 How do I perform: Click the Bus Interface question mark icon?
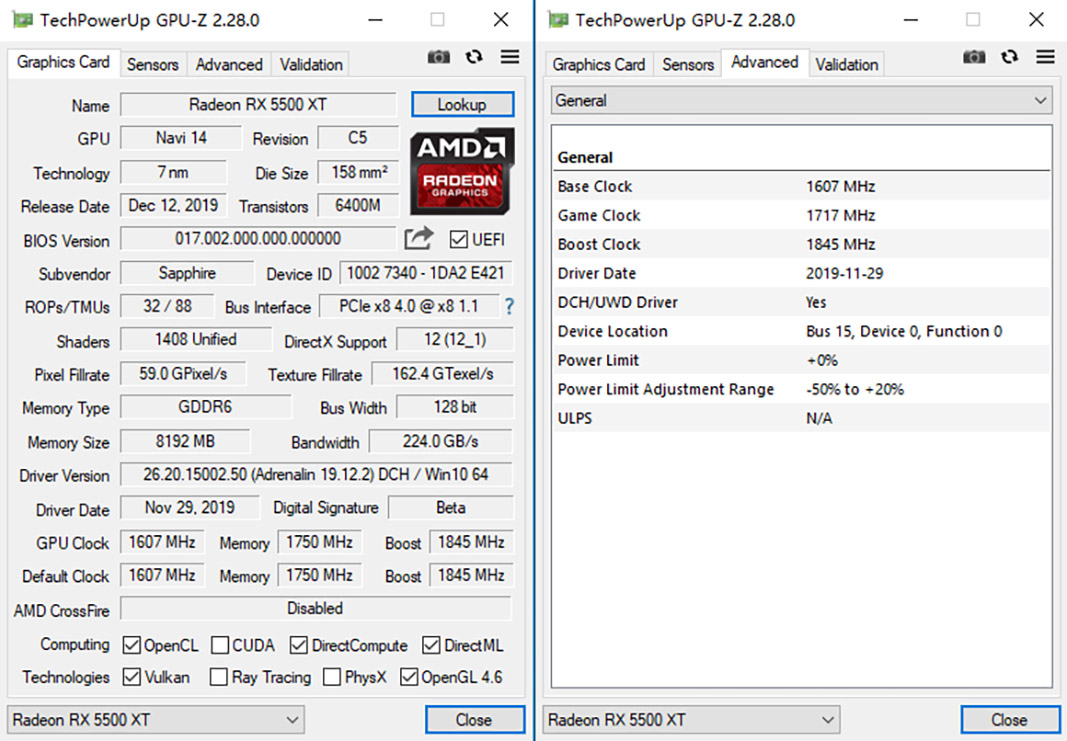509,307
